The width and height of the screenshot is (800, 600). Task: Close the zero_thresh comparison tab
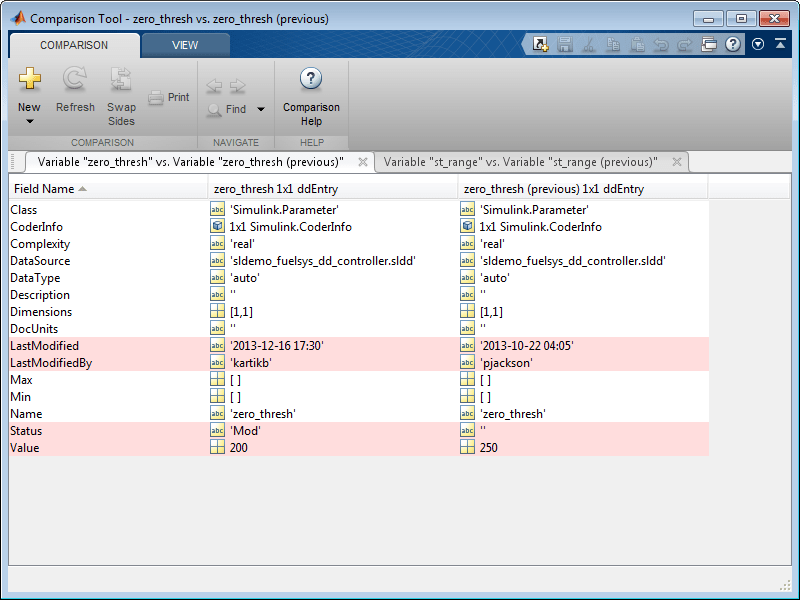363,162
